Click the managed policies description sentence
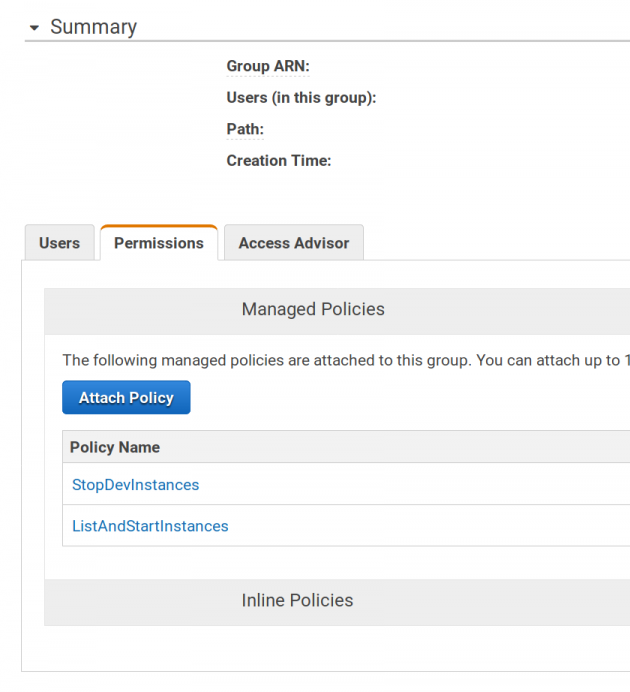This screenshot has width=630, height=692. tap(346, 361)
